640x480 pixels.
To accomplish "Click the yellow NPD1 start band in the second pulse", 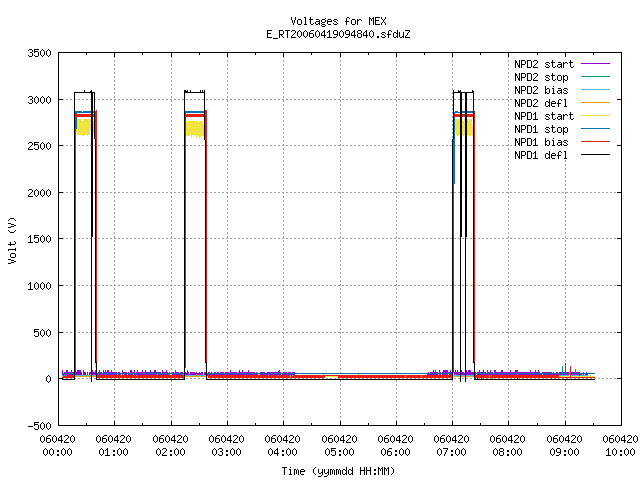I will (195, 129).
